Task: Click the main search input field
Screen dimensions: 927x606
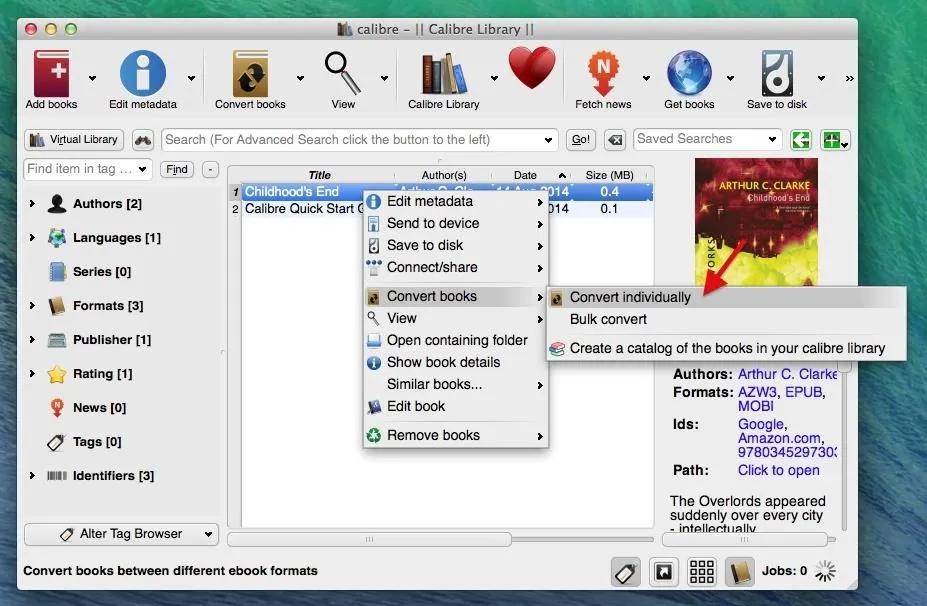Action: coord(359,140)
